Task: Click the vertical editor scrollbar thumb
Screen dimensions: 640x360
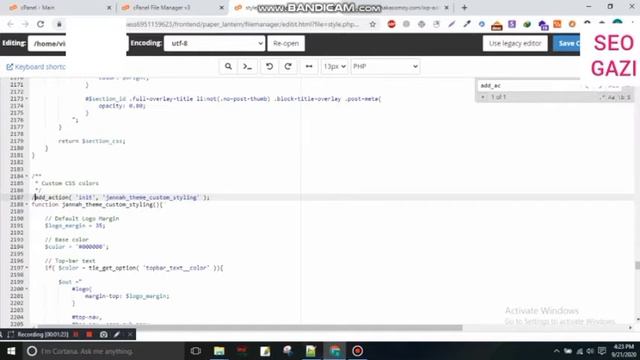Action: click(637, 265)
